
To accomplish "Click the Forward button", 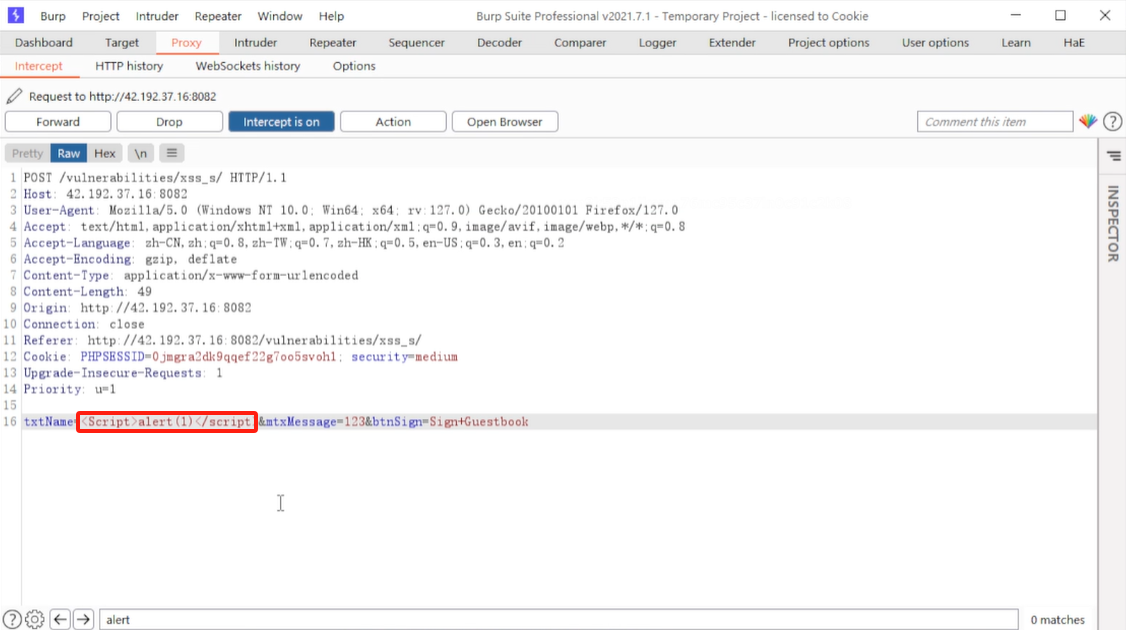I will pyautogui.click(x=58, y=122).
